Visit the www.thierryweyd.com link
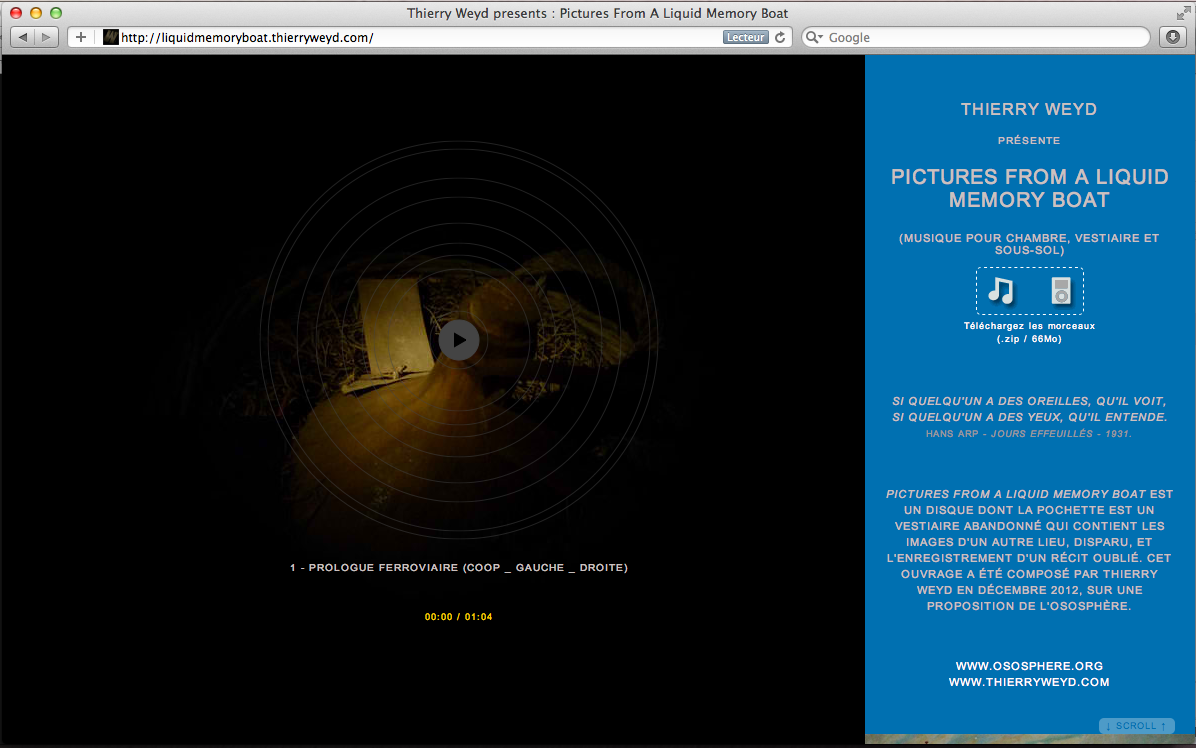The width and height of the screenshot is (1196, 748). point(1029,682)
